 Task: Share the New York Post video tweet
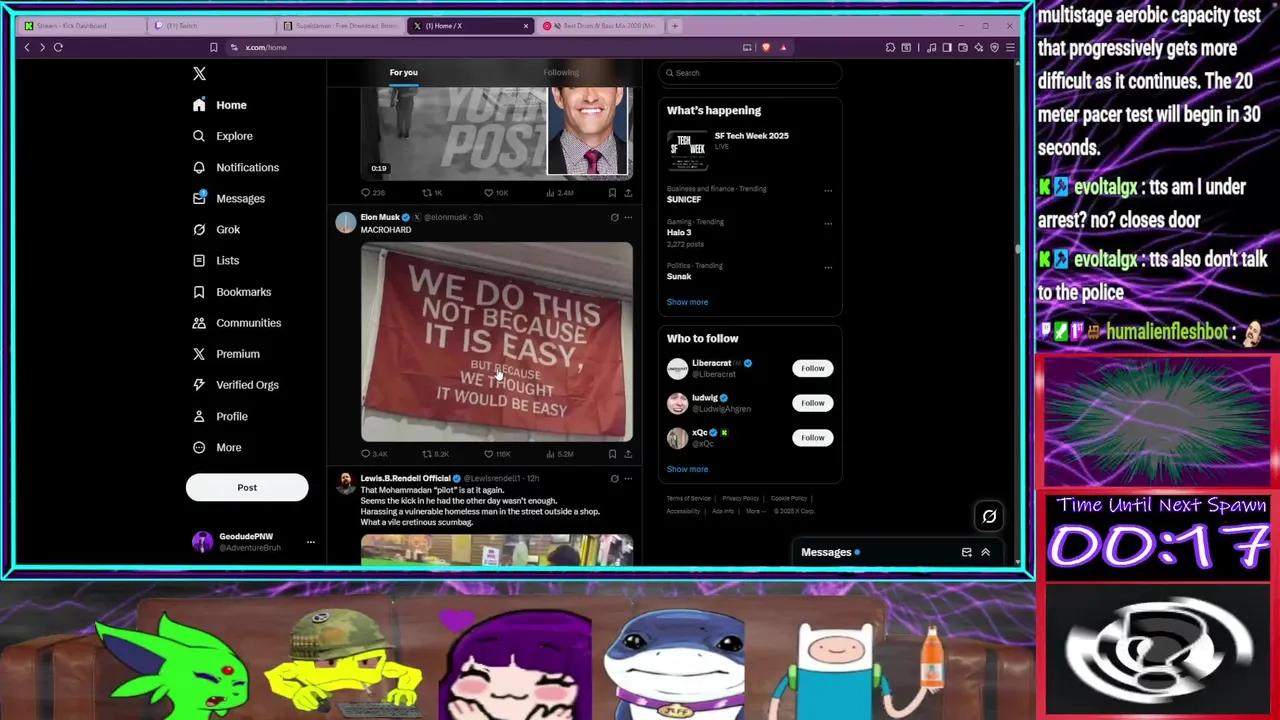(628, 192)
